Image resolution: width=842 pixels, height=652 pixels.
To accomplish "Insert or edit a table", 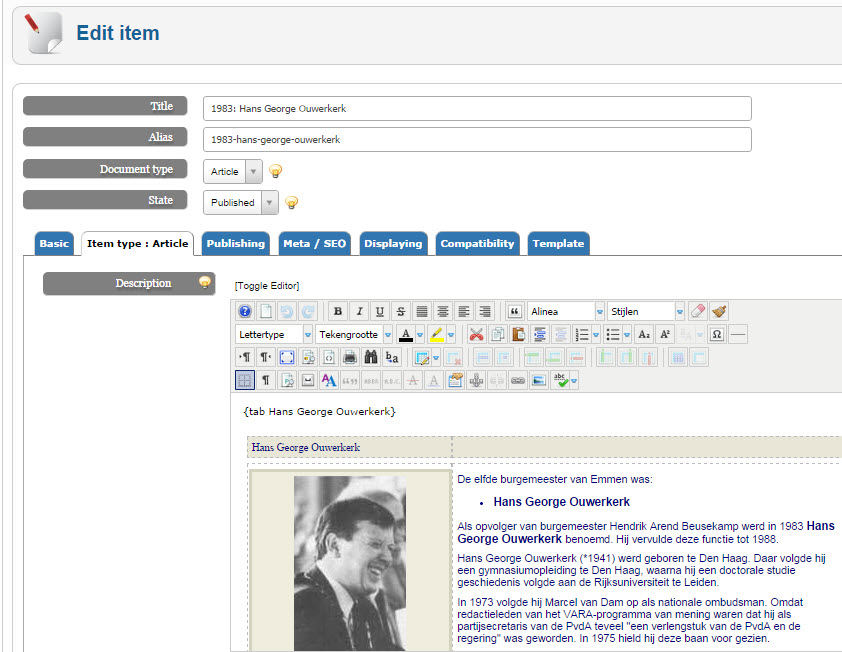I will pyautogui.click(x=422, y=357).
